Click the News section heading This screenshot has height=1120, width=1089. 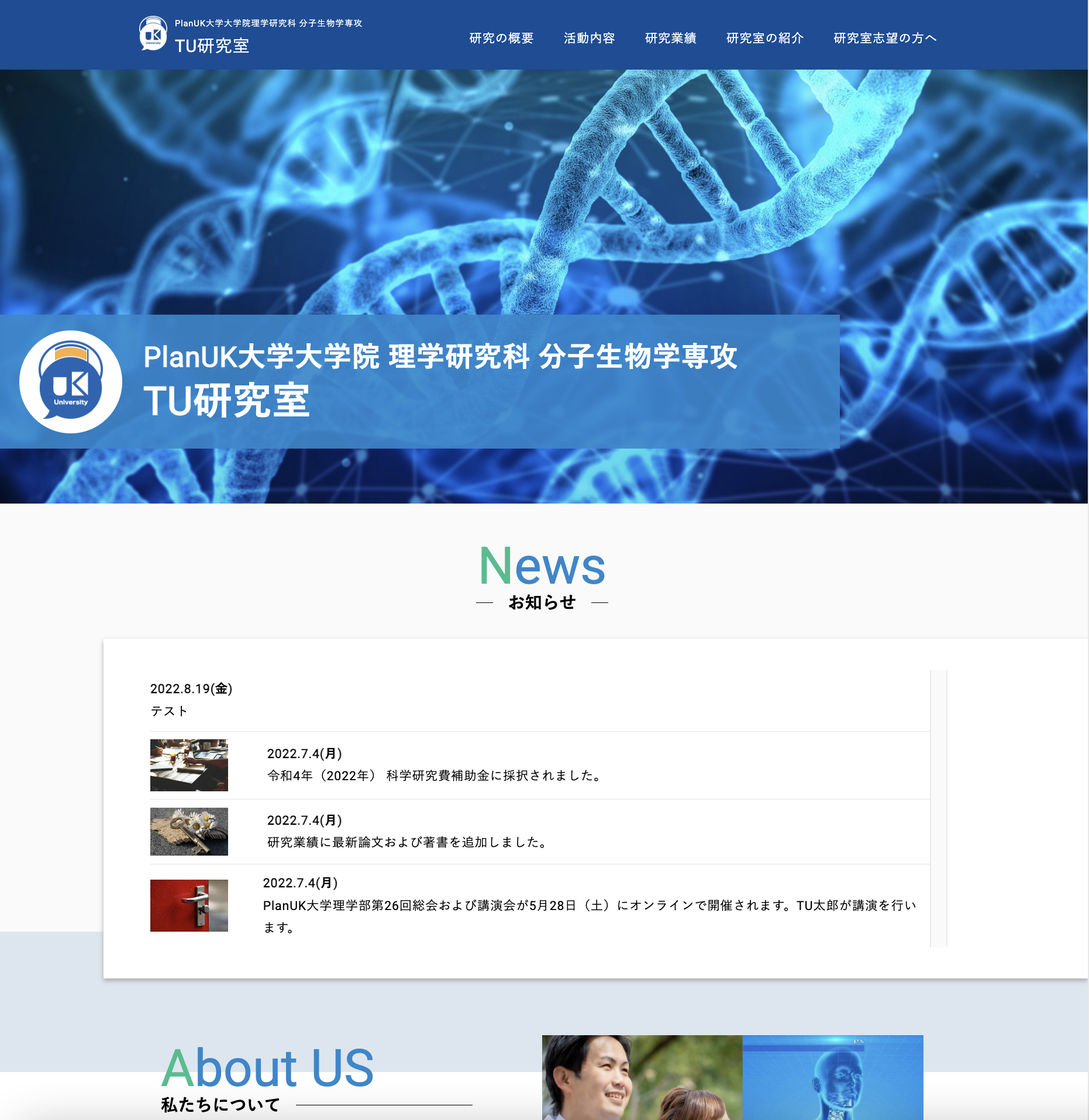[542, 565]
